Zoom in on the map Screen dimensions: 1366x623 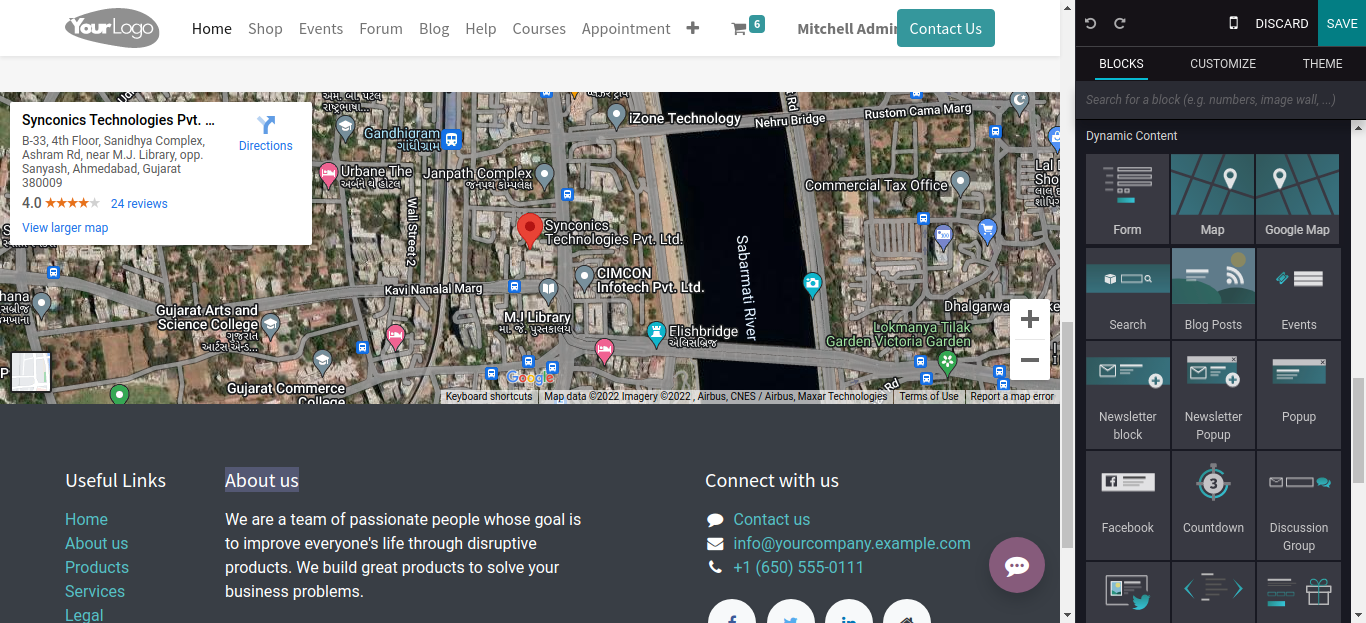[1030, 320]
